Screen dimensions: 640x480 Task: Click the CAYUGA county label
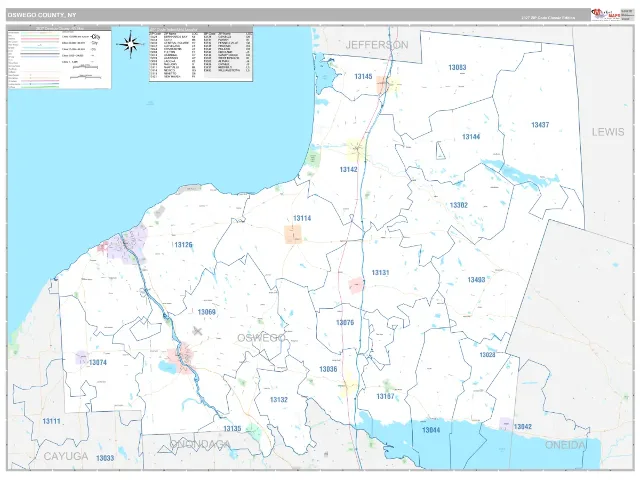tap(66, 456)
